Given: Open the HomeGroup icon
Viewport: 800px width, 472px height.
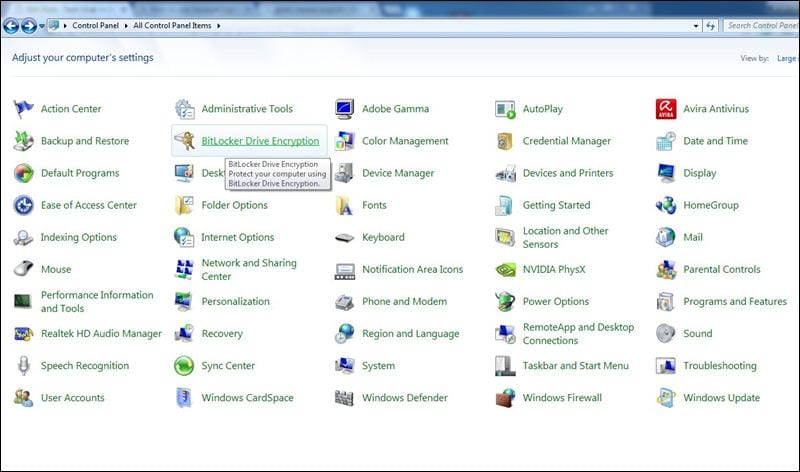Looking at the screenshot, I should [666, 205].
